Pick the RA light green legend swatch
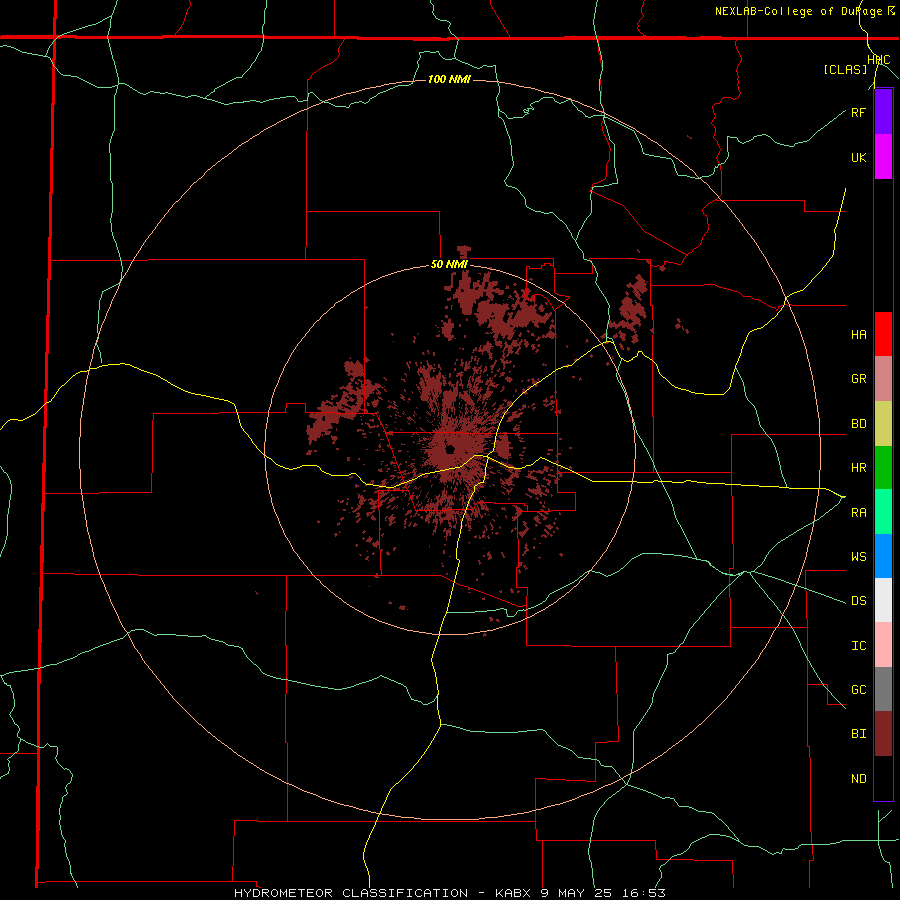 883,512
